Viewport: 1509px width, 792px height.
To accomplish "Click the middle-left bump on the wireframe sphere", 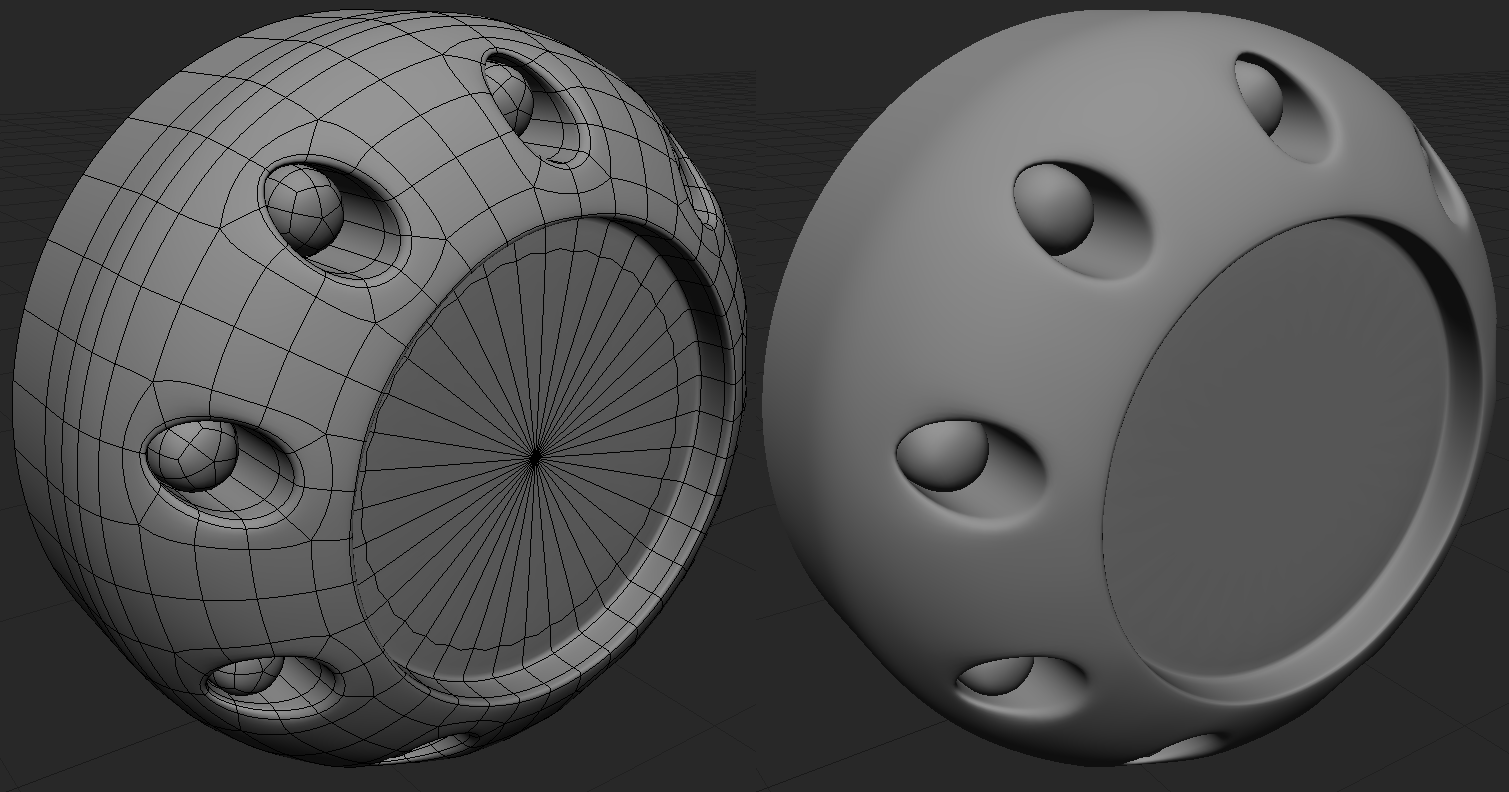I will coord(192,454).
